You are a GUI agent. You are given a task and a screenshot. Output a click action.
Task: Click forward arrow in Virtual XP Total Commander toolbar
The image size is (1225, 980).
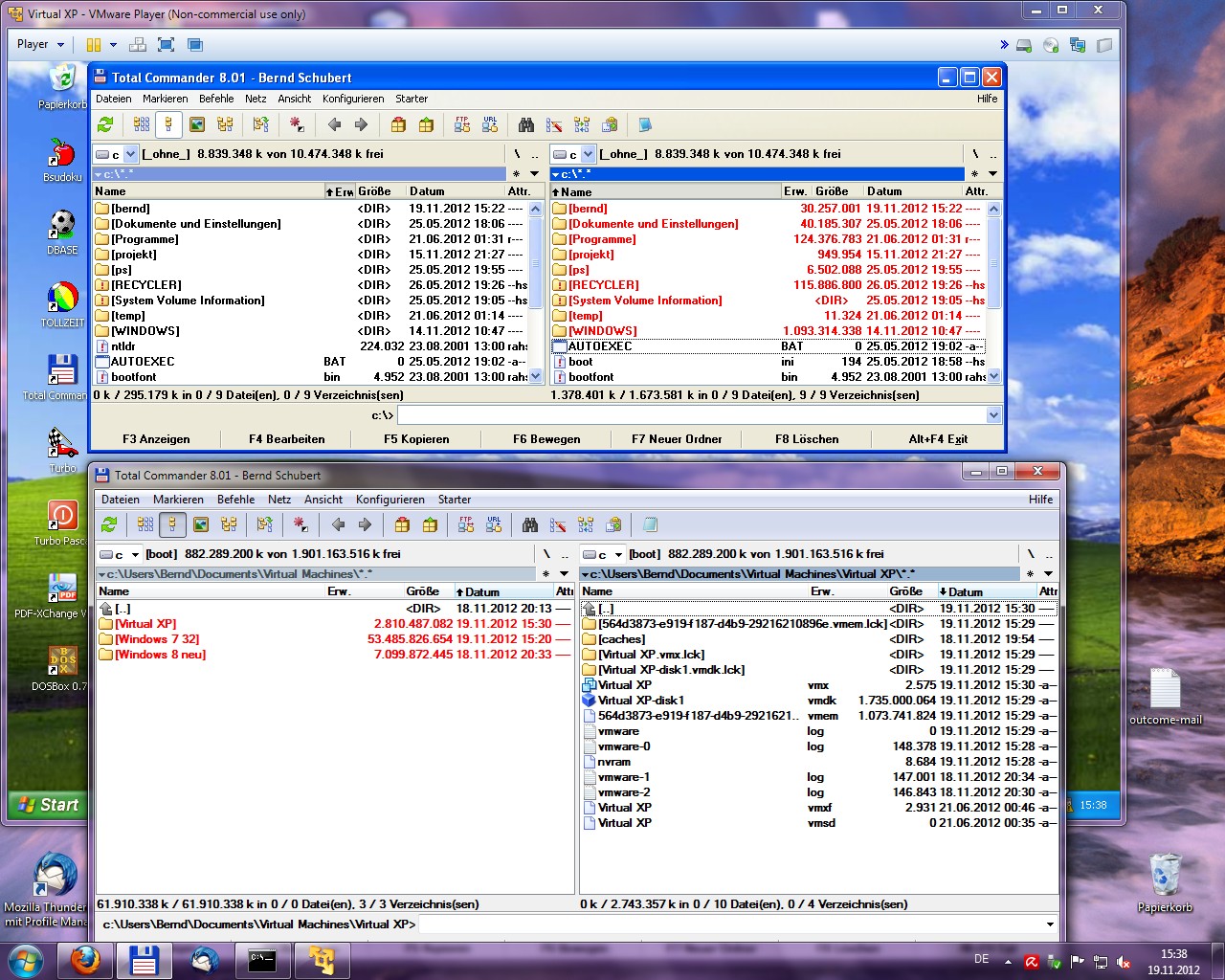coord(361,124)
